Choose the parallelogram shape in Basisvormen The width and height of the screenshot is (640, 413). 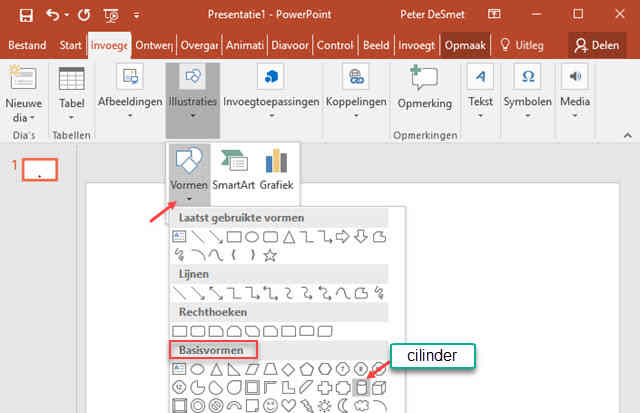[252, 369]
